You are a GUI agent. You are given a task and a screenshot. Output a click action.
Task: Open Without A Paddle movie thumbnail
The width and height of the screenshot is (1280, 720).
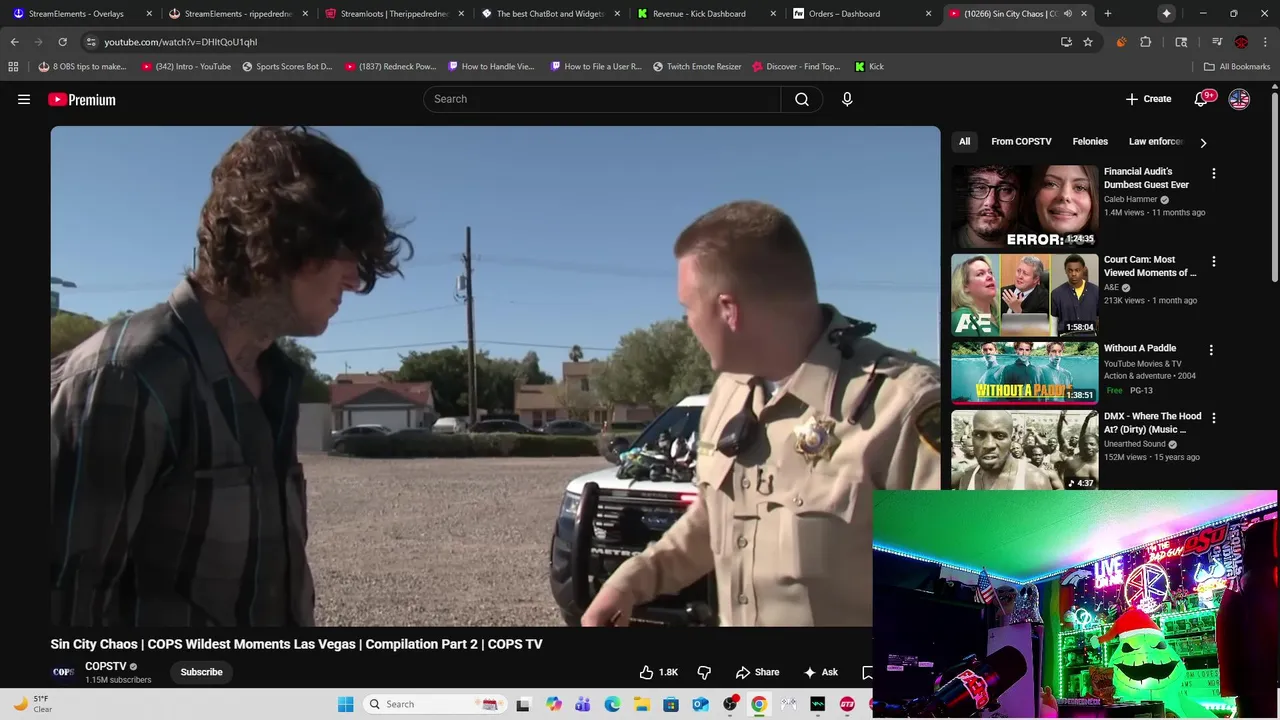[x=1024, y=372]
